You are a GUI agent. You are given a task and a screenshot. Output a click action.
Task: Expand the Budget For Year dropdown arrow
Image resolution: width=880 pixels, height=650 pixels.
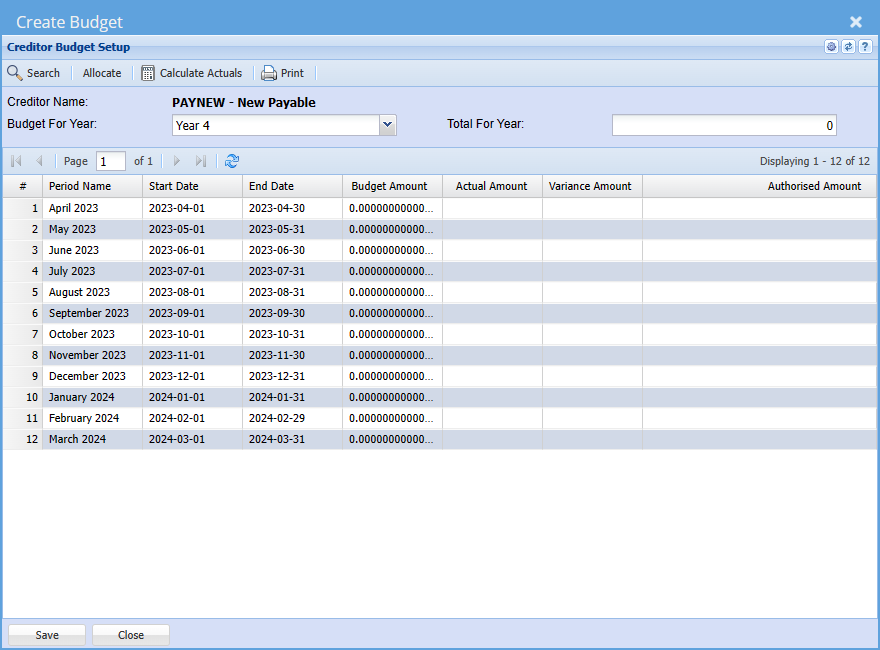point(388,125)
